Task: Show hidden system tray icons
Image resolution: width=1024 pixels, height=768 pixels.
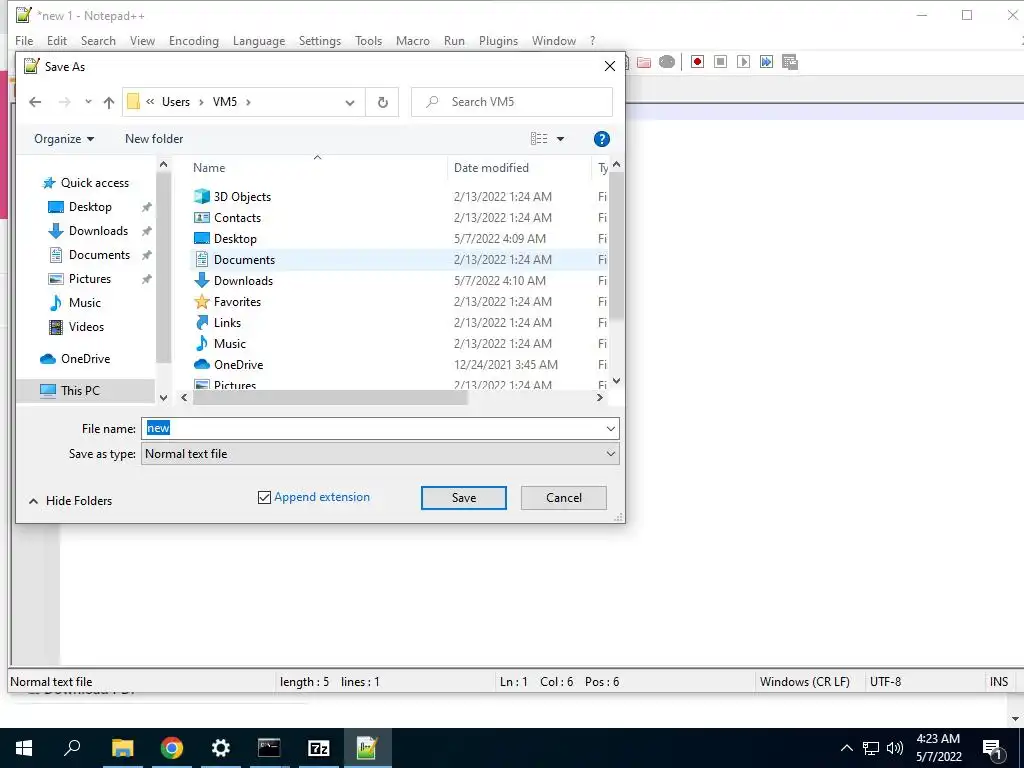Action: (846, 748)
